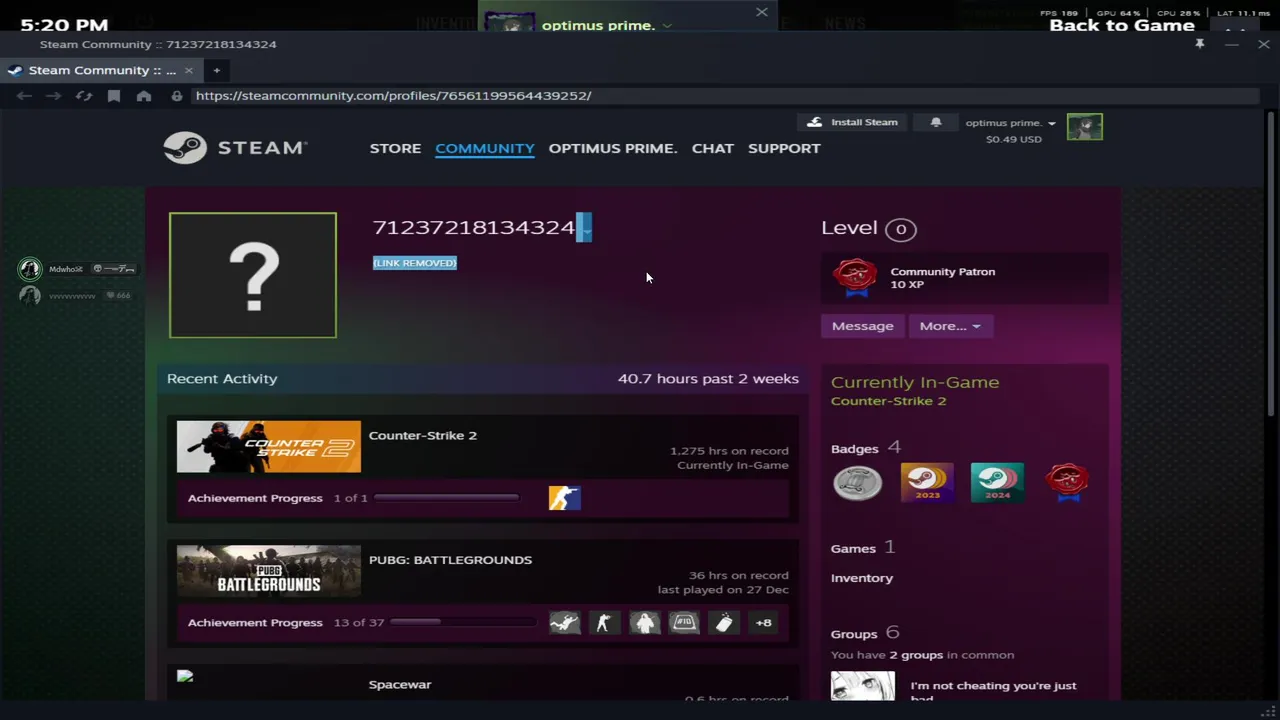Open the Badges 4 link
The height and width of the screenshot is (720, 1280).
pyautogui.click(x=865, y=448)
